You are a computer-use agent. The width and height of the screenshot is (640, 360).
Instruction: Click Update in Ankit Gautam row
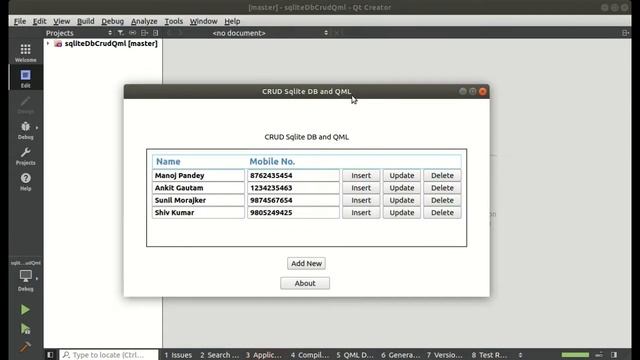(402, 188)
